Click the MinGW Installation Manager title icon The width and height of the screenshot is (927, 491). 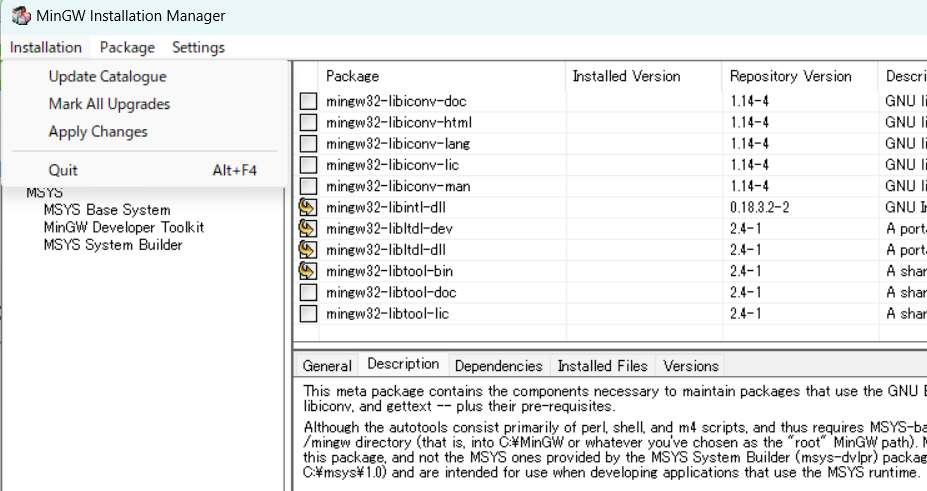(20, 16)
